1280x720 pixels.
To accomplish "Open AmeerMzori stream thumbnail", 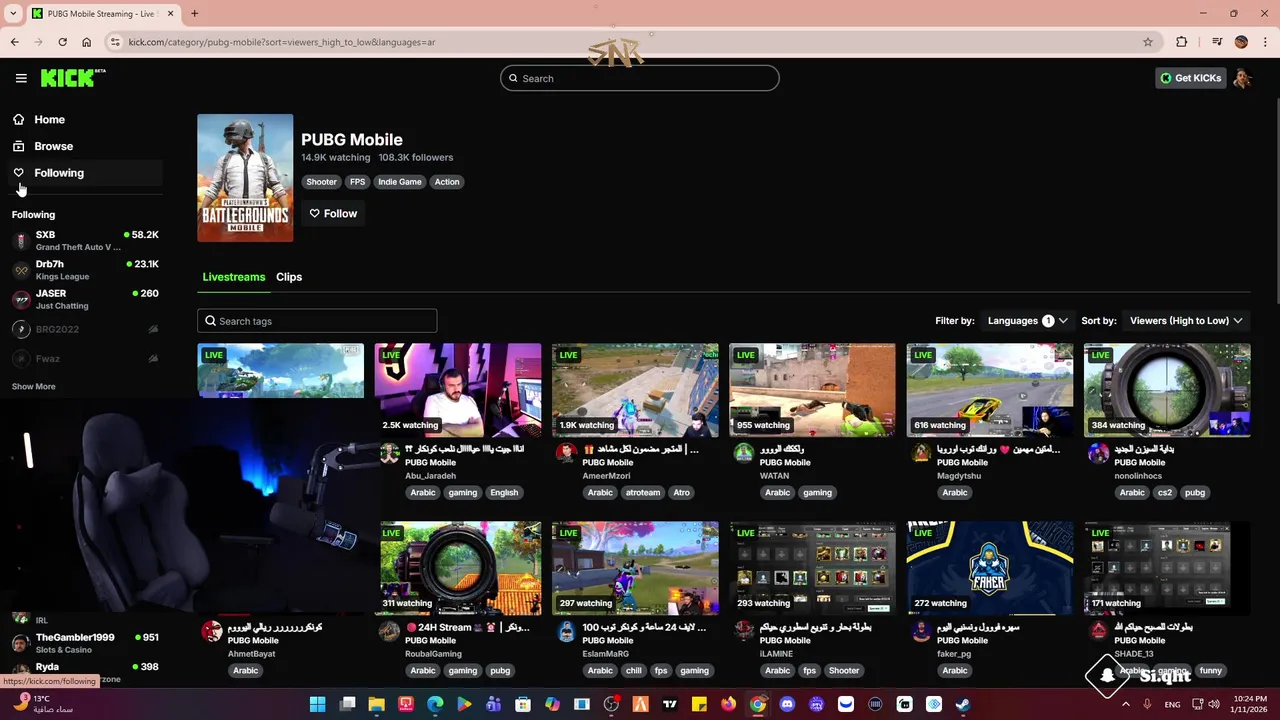I will (635, 390).
